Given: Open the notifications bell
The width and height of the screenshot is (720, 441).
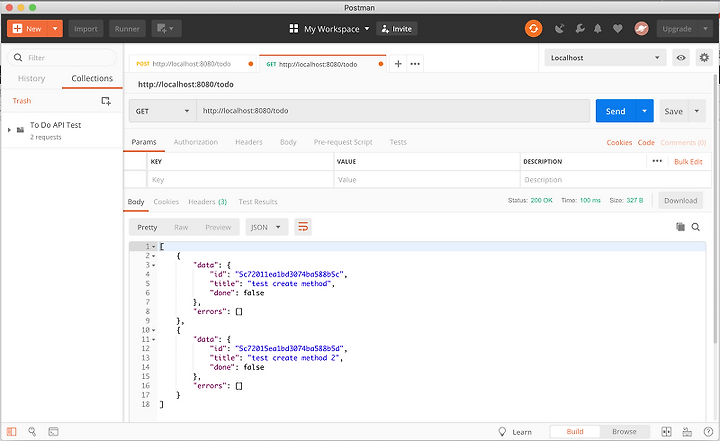Looking at the screenshot, I should pyautogui.click(x=597, y=29).
